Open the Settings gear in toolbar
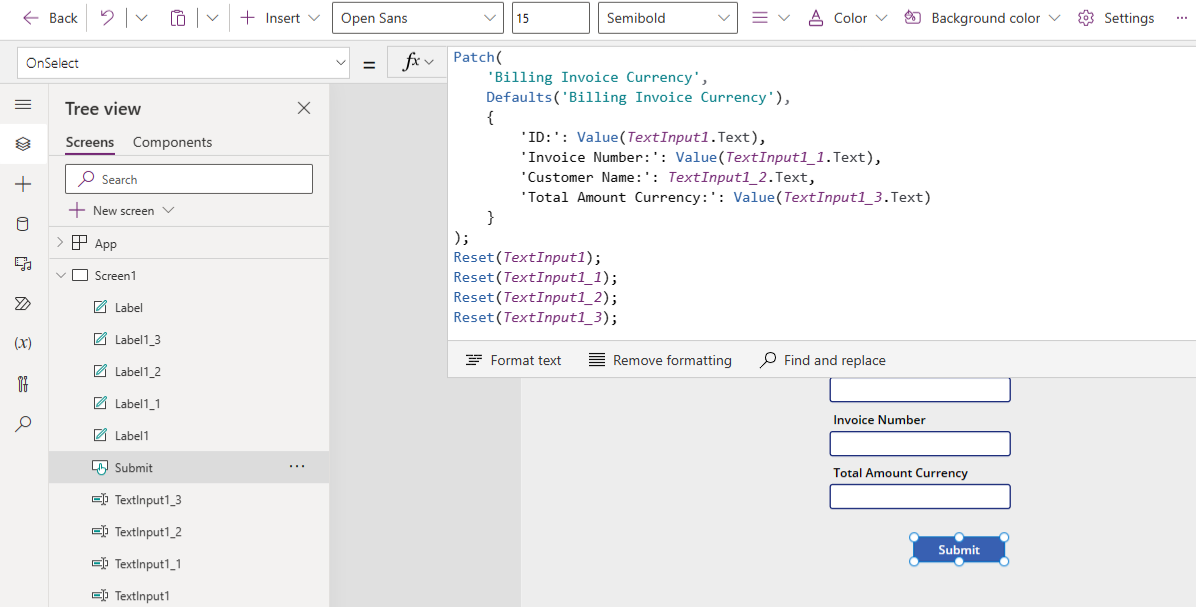 [x=1086, y=17]
